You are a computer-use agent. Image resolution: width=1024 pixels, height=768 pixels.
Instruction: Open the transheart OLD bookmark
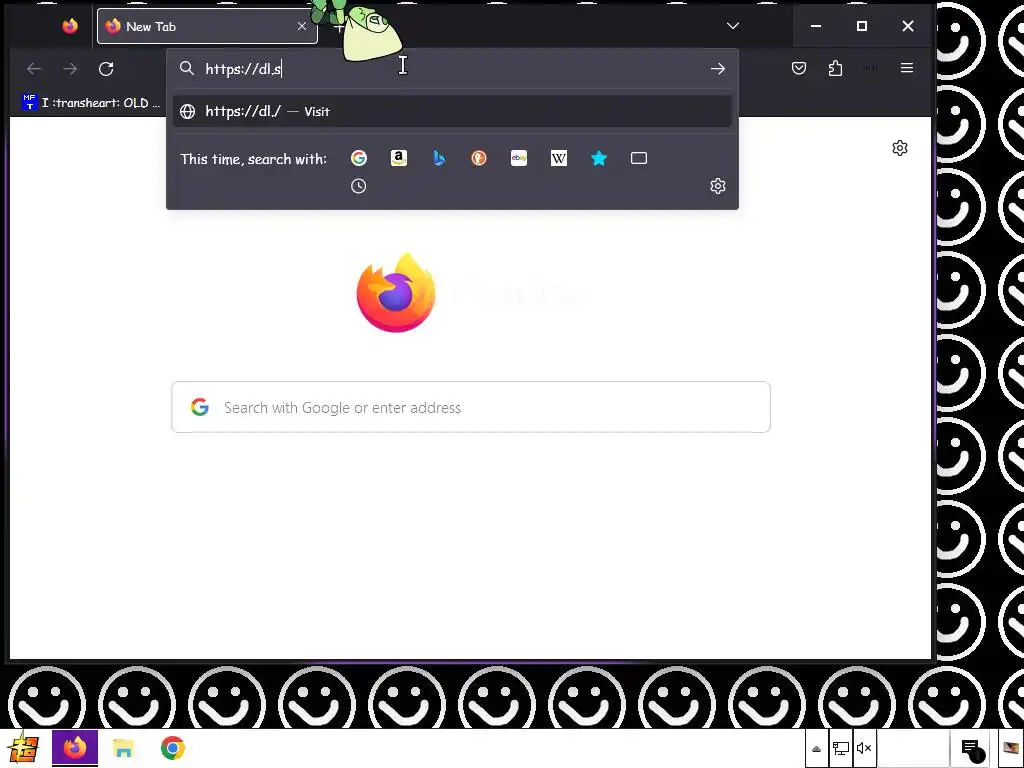pyautogui.click(x=91, y=103)
